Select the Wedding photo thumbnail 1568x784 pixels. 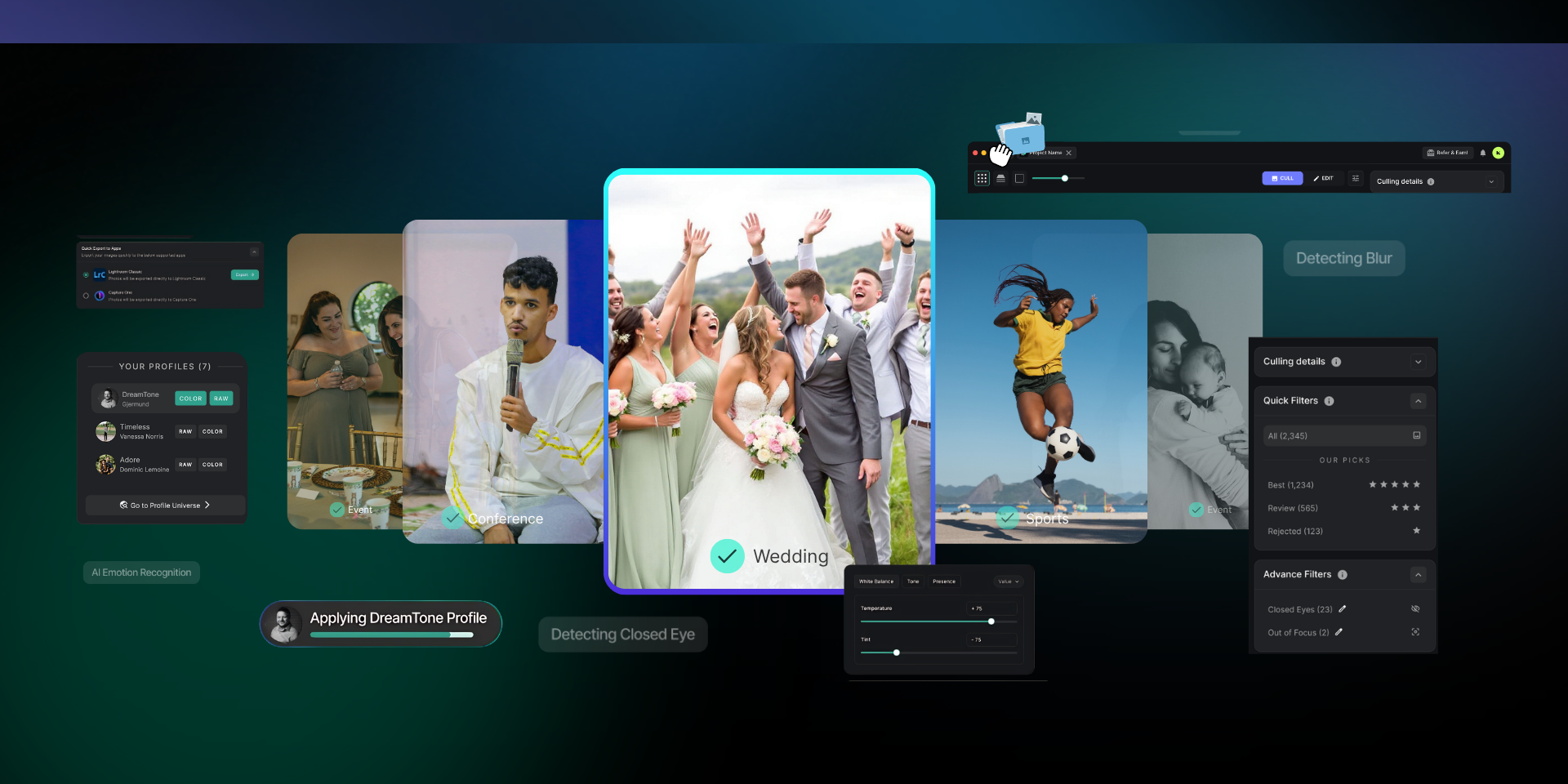coord(769,381)
